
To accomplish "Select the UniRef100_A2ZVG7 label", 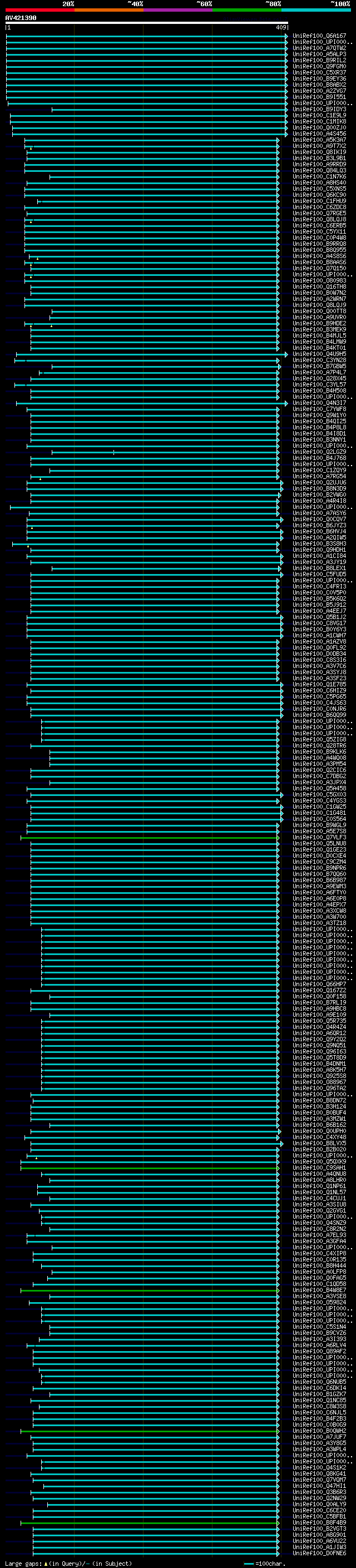I will tap(319, 91).
